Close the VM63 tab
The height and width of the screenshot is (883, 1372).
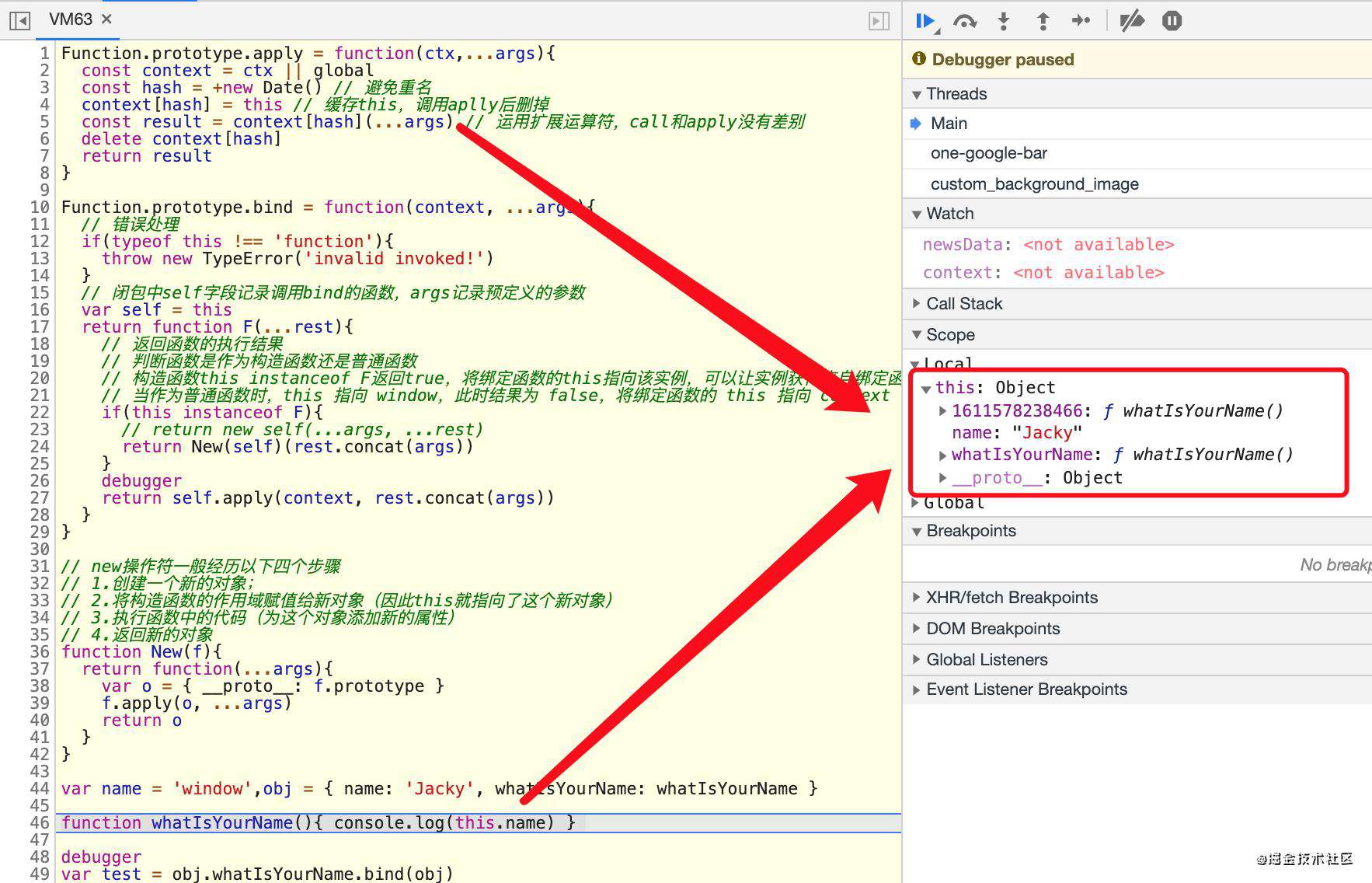[x=107, y=19]
